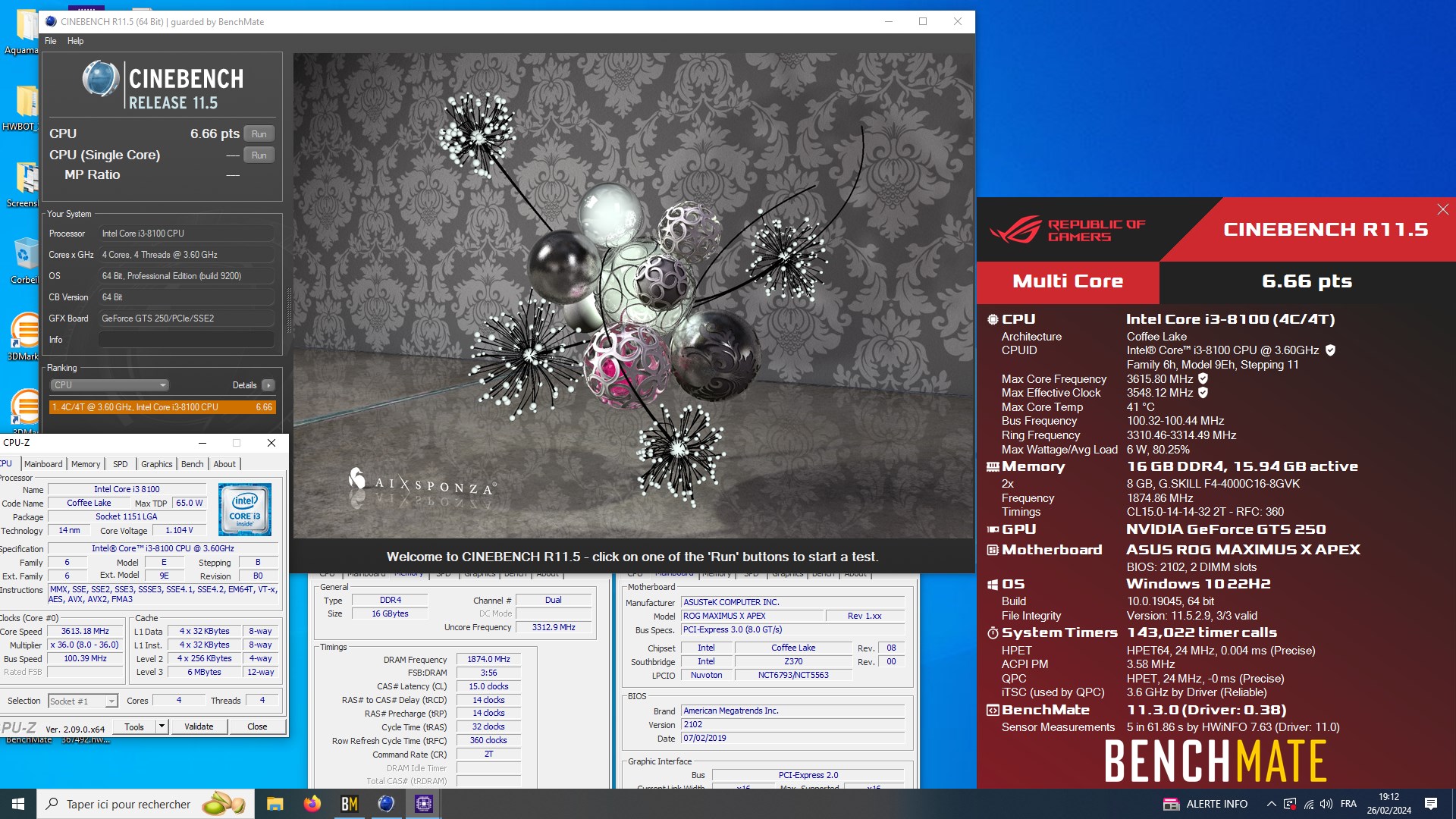The width and height of the screenshot is (1456, 819).
Task: Open volume control in system tray
Action: [1326, 804]
